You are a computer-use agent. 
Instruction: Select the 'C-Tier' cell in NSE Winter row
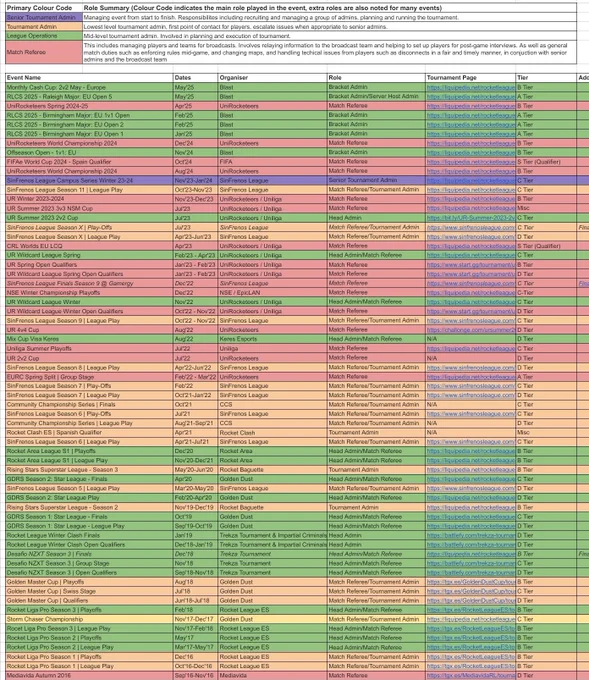(x=546, y=293)
